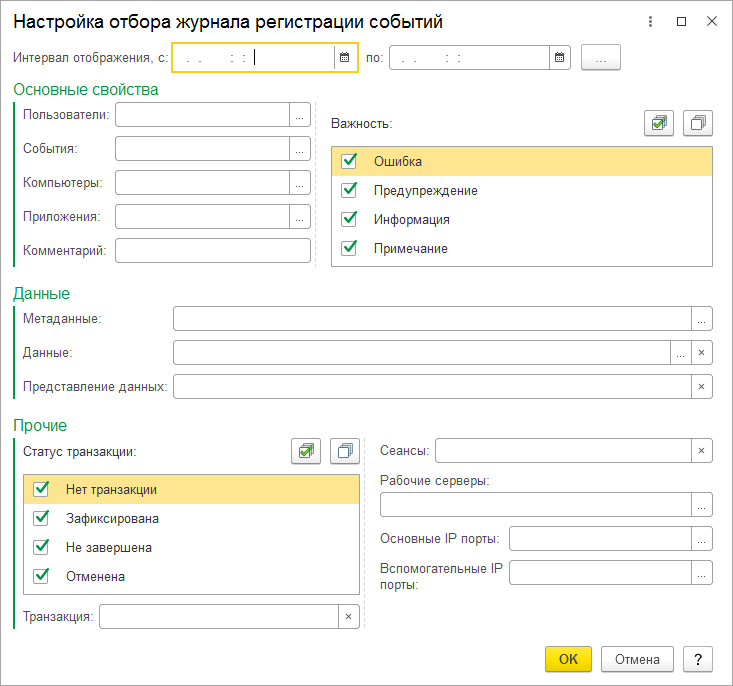Click into the Пользователи input field

click(202, 115)
